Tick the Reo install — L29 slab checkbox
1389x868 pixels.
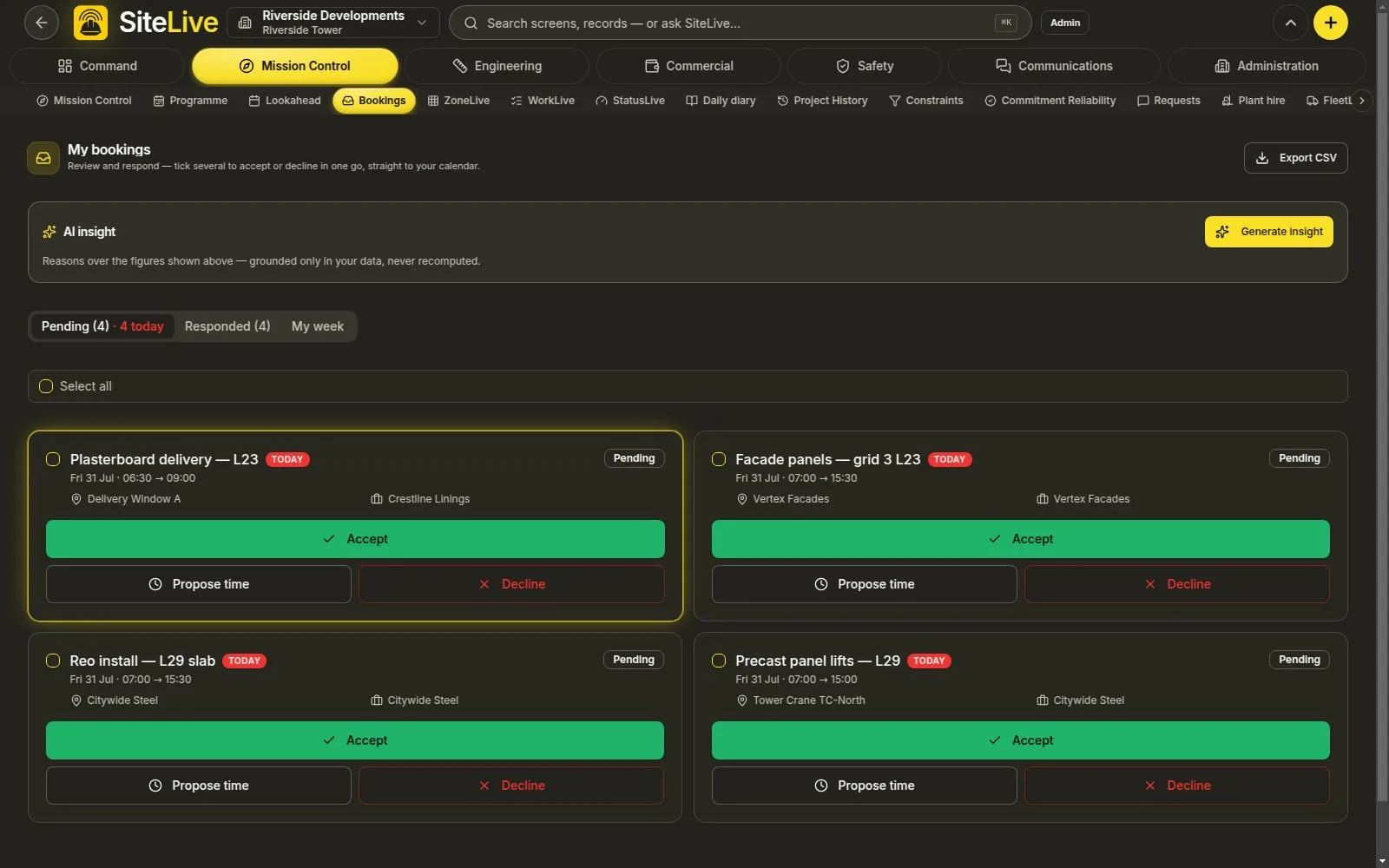(x=53, y=661)
